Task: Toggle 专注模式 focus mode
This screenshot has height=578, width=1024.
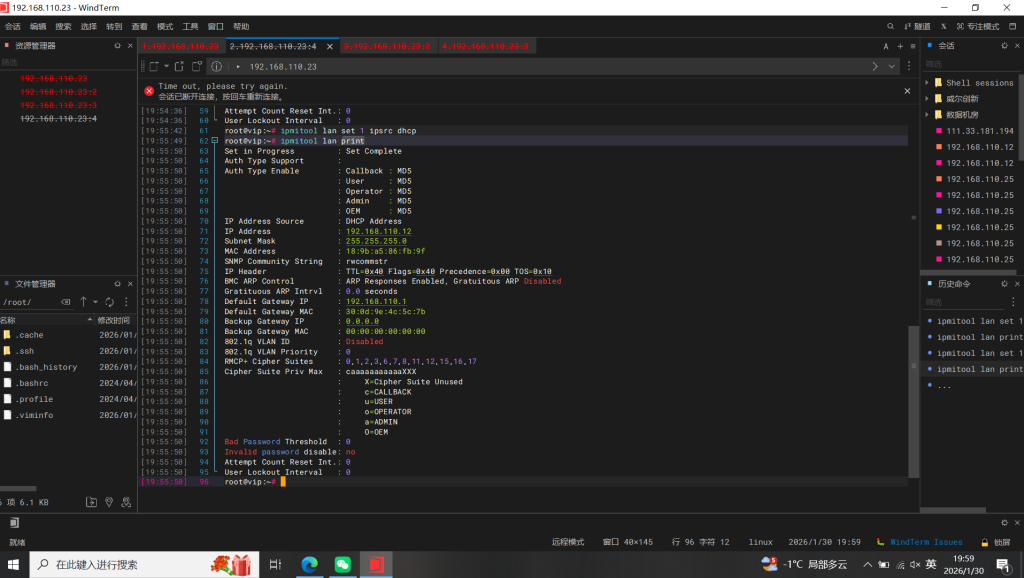Action: [x=976, y=26]
